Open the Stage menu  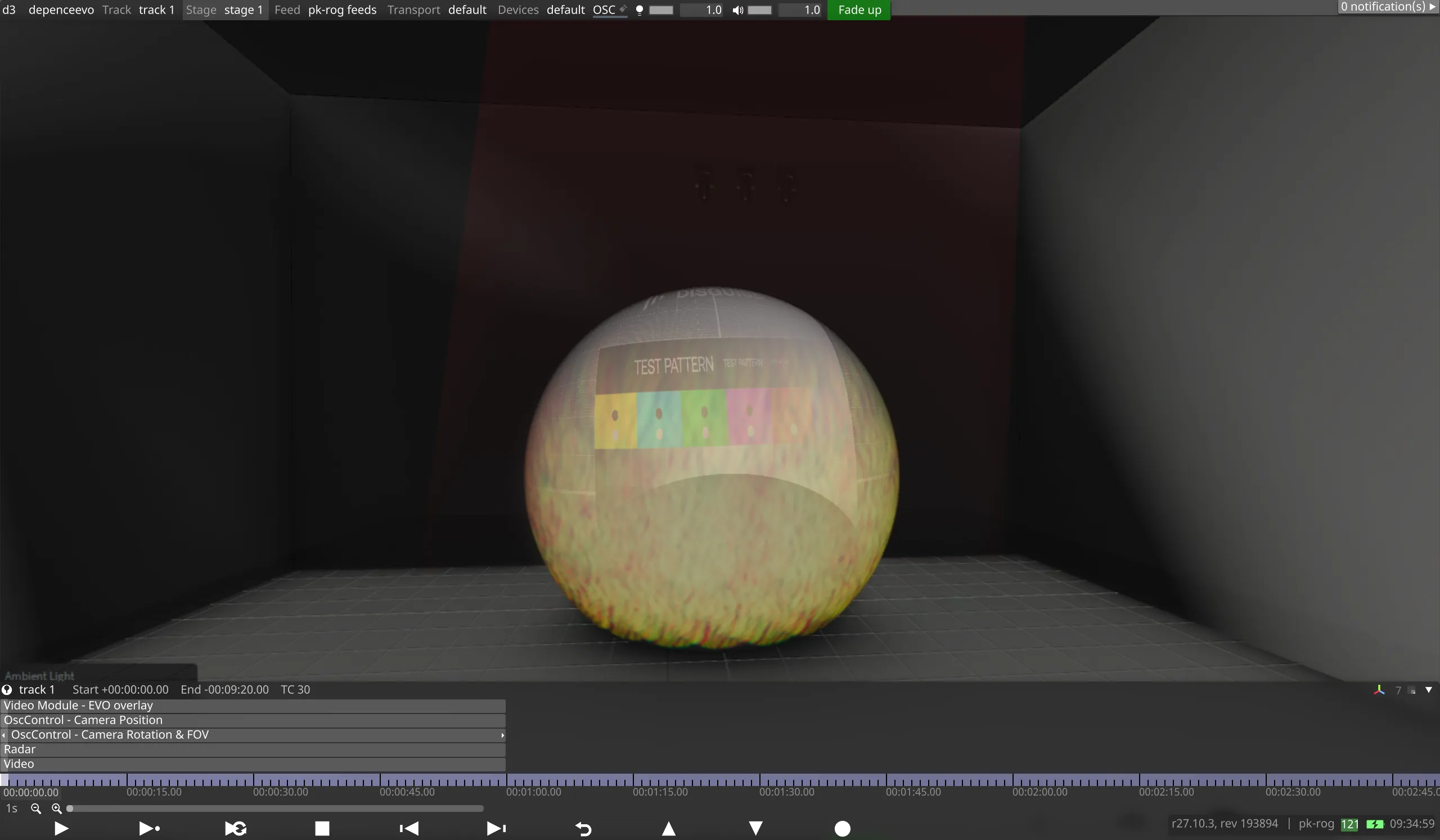click(x=201, y=10)
